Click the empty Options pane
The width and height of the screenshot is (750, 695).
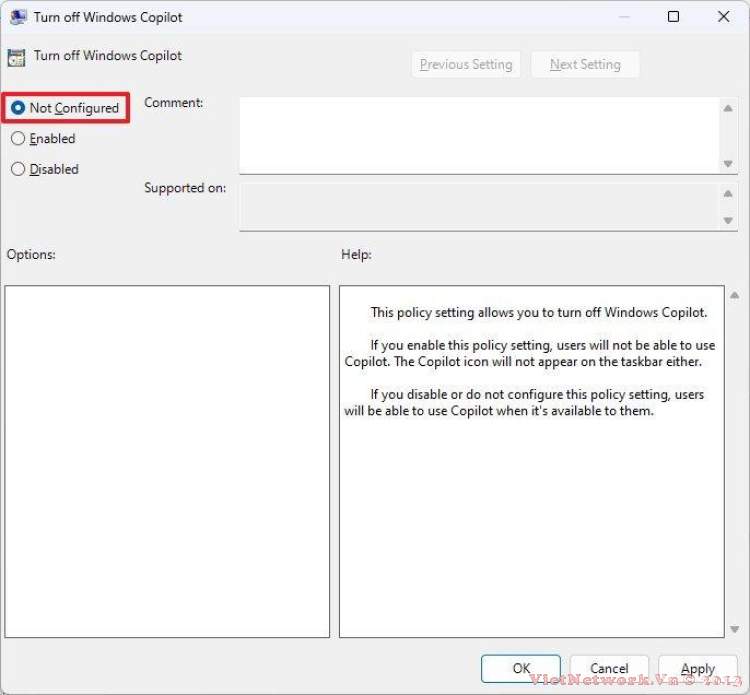coord(167,462)
